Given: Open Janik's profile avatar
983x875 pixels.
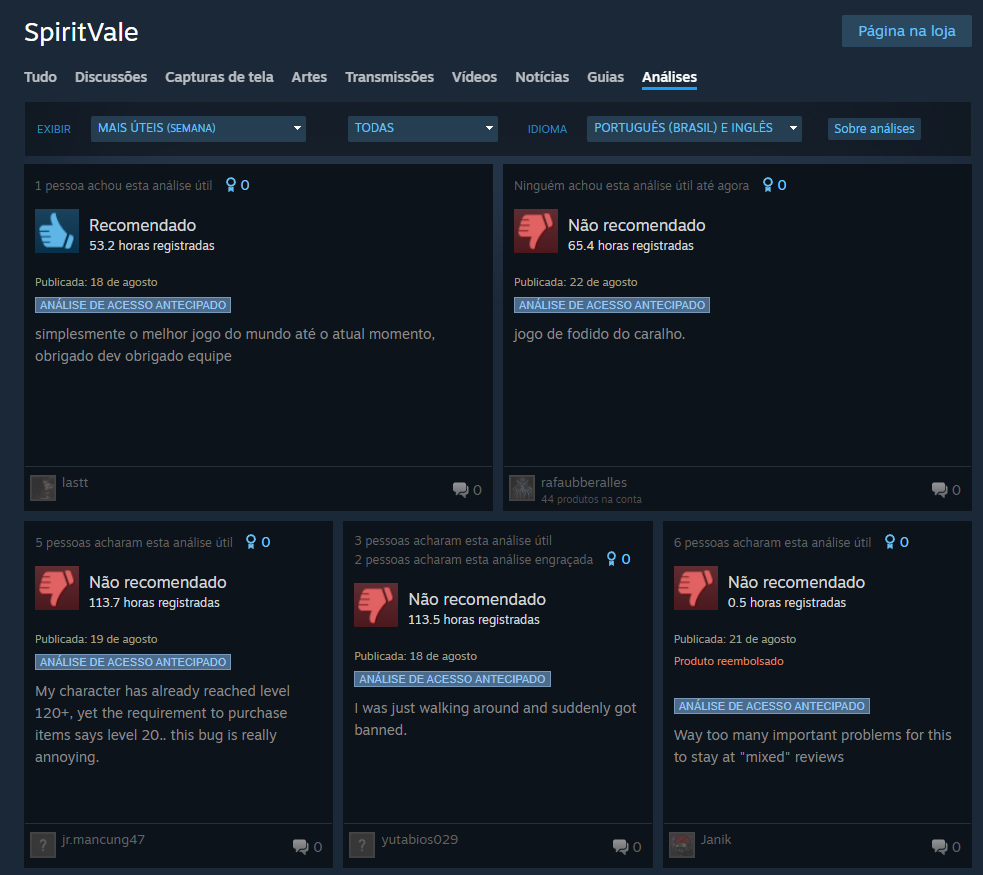Looking at the screenshot, I should pyautogui.click(x=682, y=845).
